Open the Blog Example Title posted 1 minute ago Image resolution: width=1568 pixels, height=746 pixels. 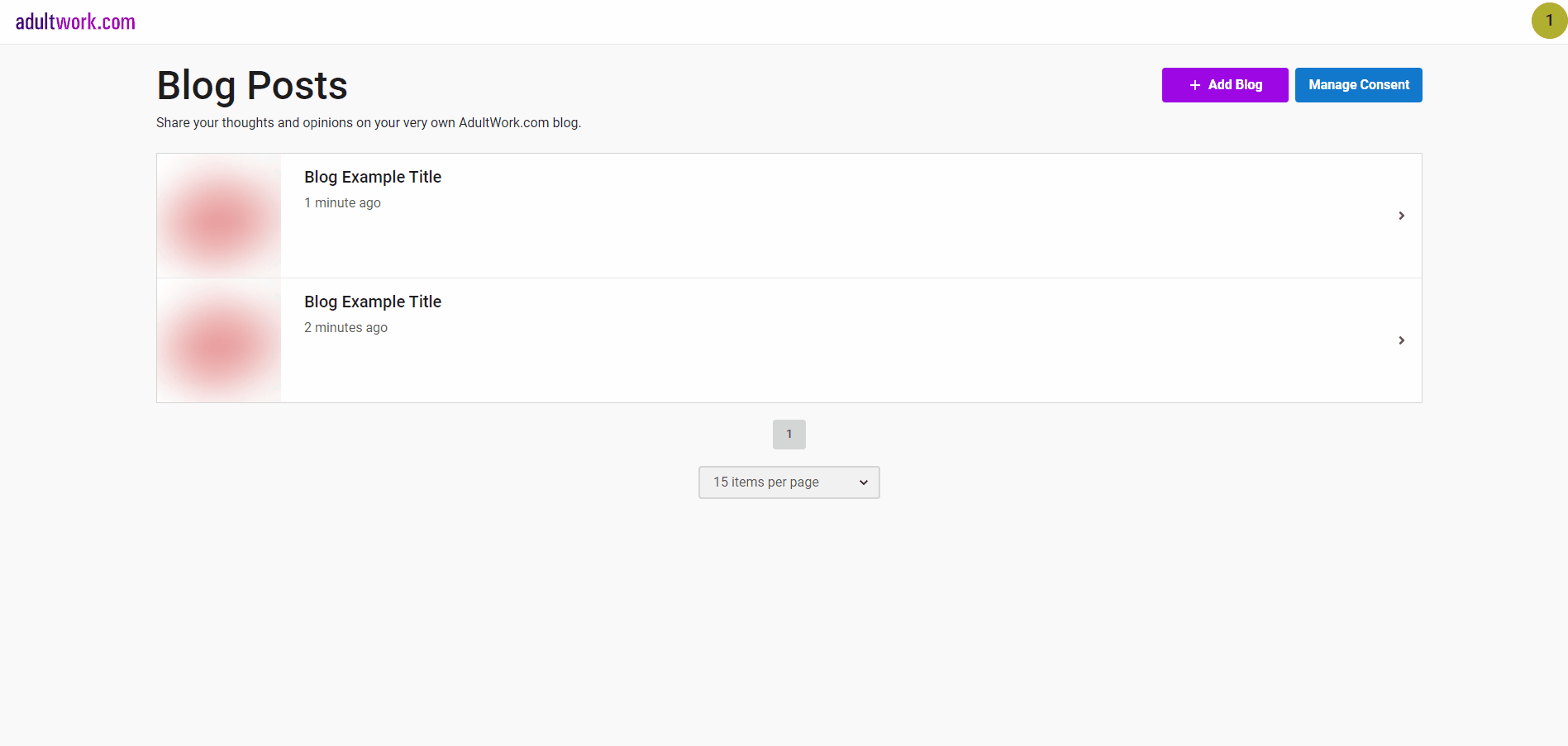point(373,177)
